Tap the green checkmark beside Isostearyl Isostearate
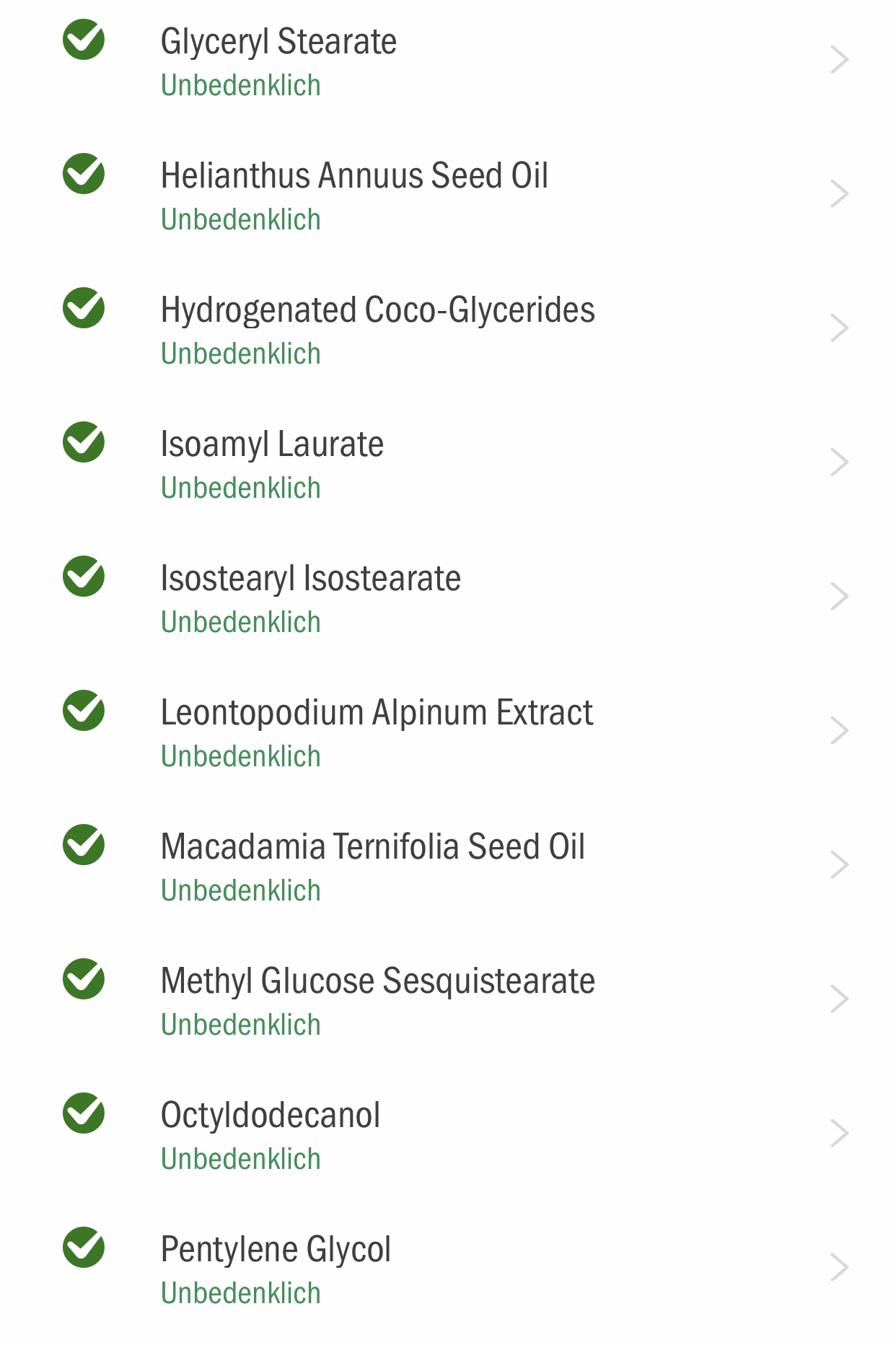This screenshot has width=896, height=1345. coord(84,577)
